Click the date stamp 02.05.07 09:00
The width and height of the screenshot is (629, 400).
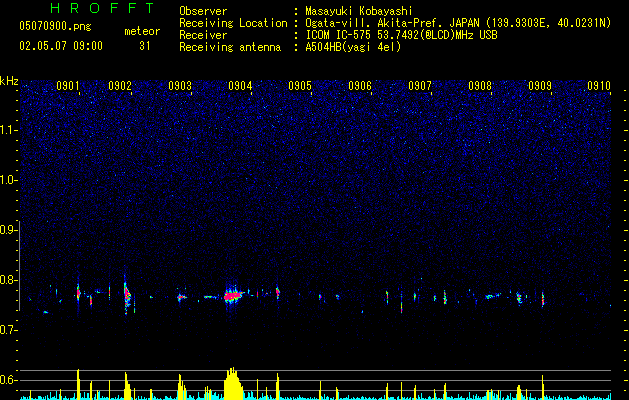click(61, 46)
